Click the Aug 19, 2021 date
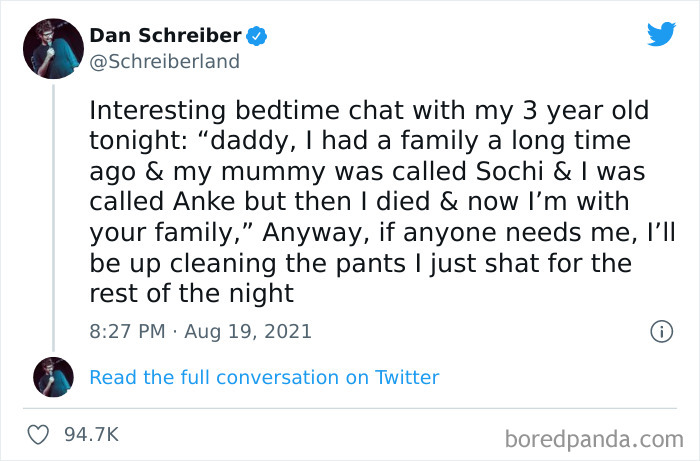 tap(242, 331)
